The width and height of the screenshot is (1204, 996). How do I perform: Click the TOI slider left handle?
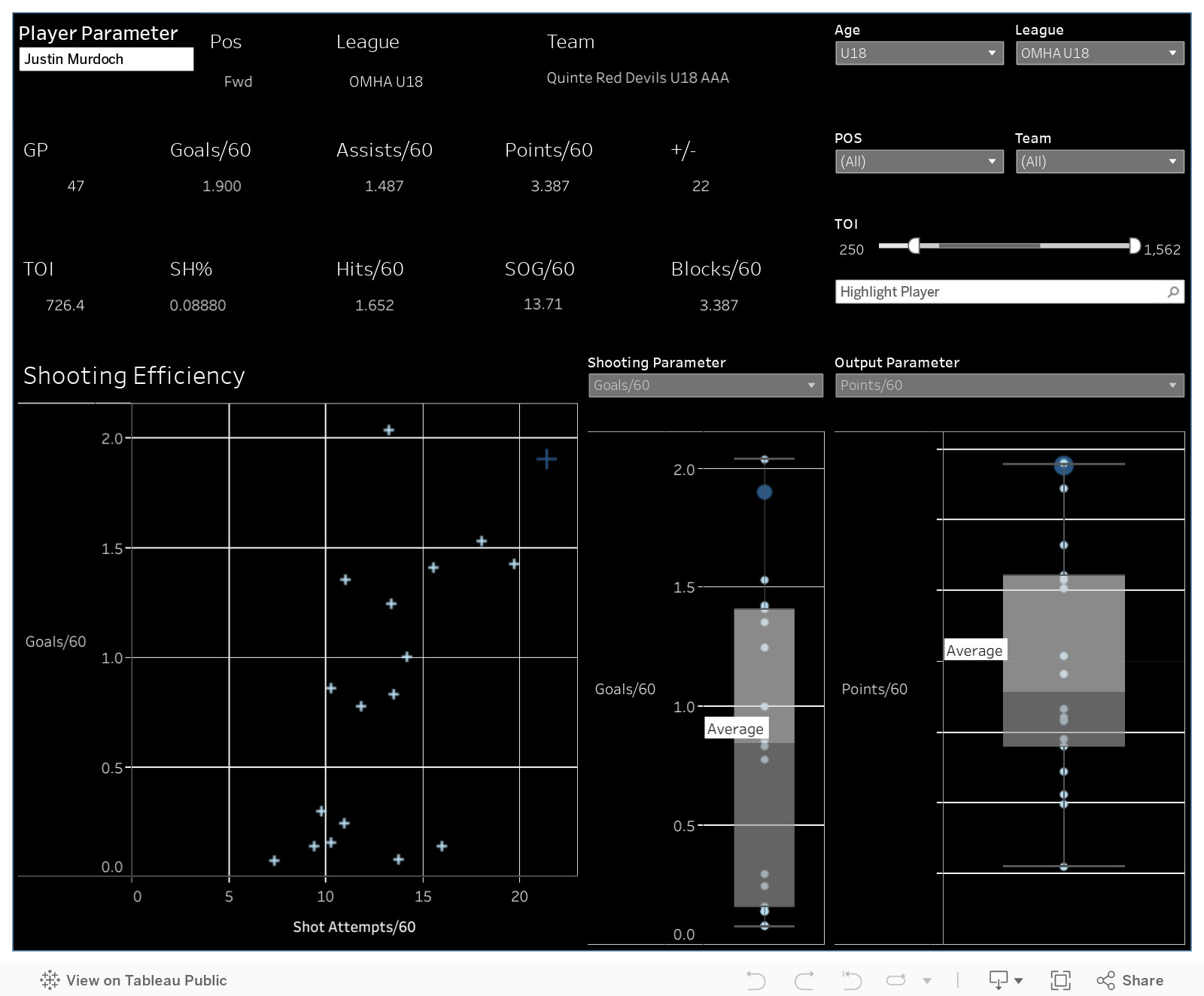click(914, 245)
